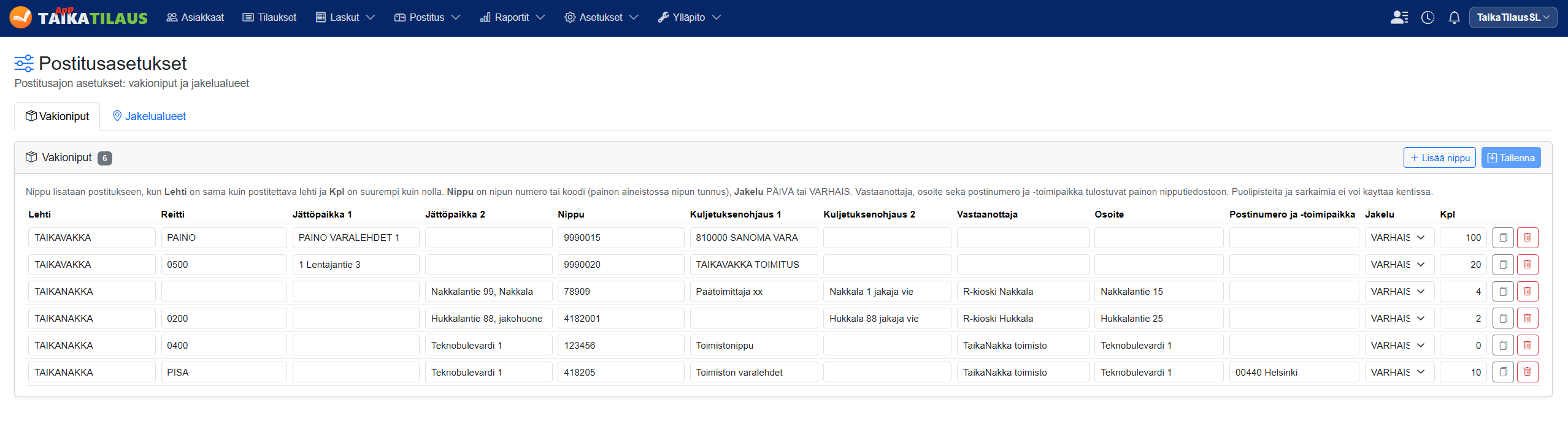Edit Reitti field containing PAINO

(224, 238)
